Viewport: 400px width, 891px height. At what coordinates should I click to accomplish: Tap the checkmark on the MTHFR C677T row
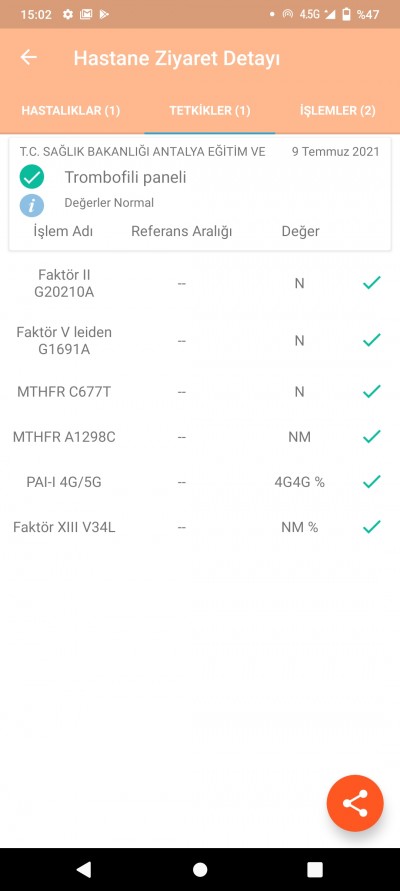pos(372,391)
